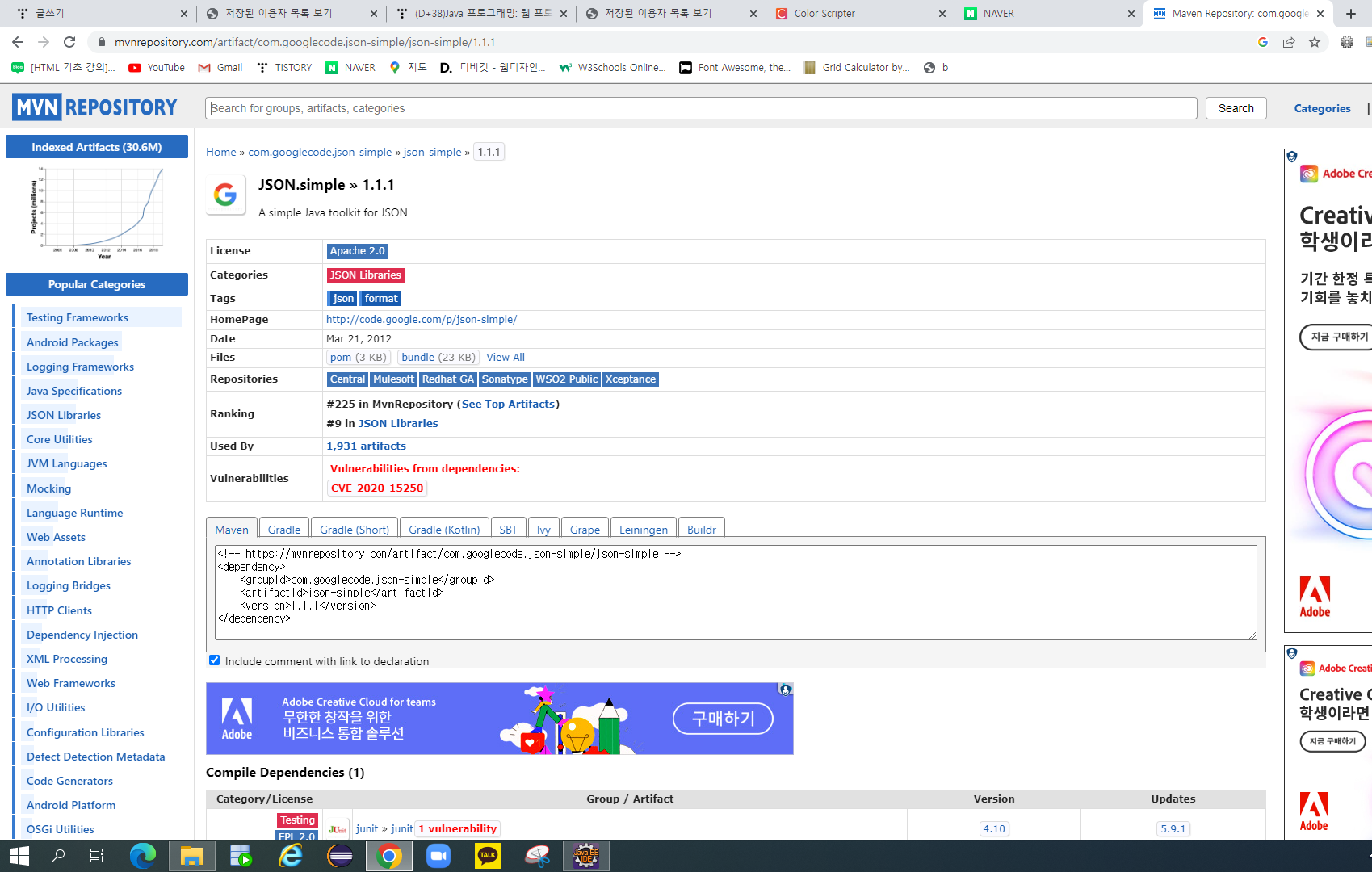
Task: Bookmark this page with the star icon
Action: point(1315,42)
